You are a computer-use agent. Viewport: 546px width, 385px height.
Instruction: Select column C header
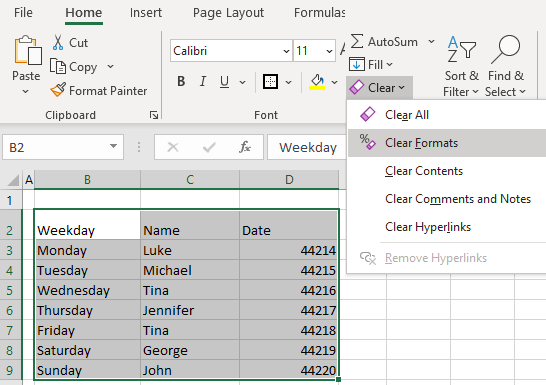(190, 180)
